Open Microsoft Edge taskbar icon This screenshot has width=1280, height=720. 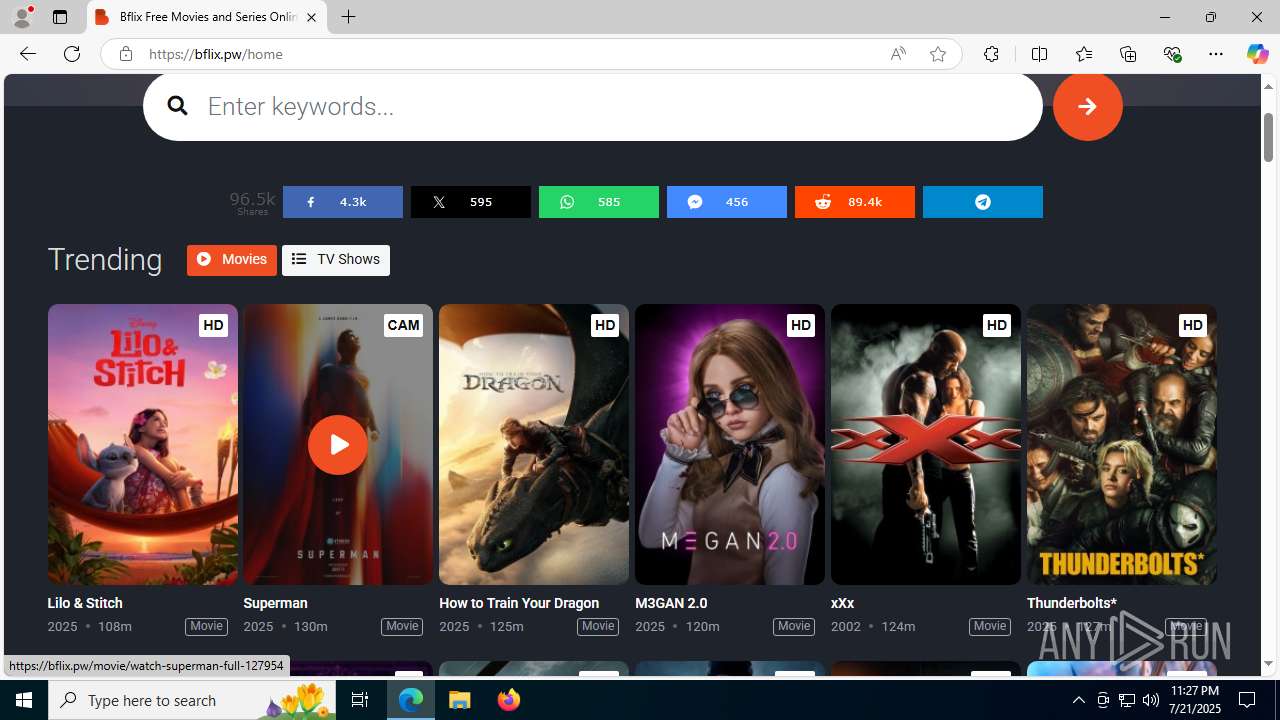pos(411,700)
